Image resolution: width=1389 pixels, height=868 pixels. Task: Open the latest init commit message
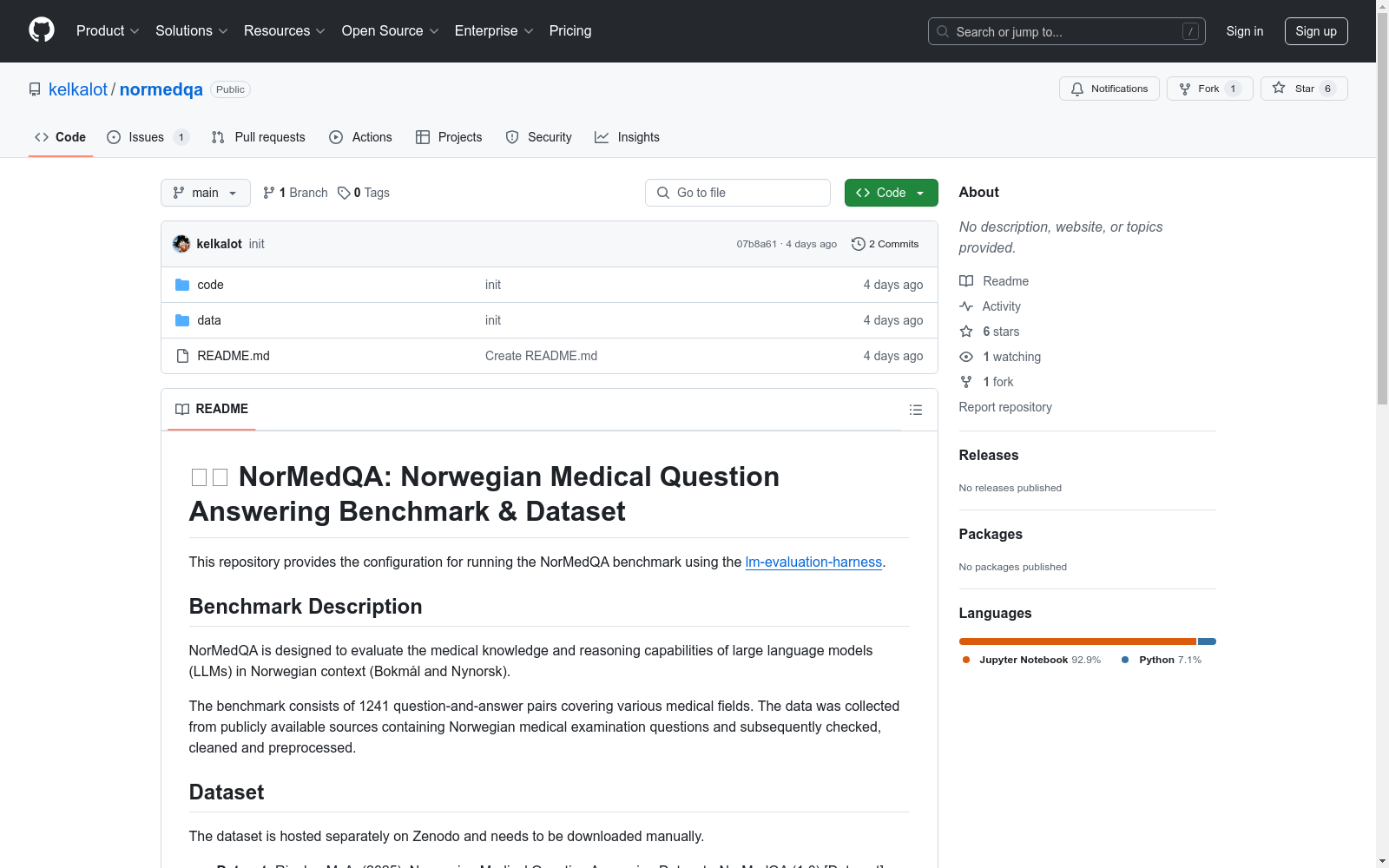(x=257, y=244)
